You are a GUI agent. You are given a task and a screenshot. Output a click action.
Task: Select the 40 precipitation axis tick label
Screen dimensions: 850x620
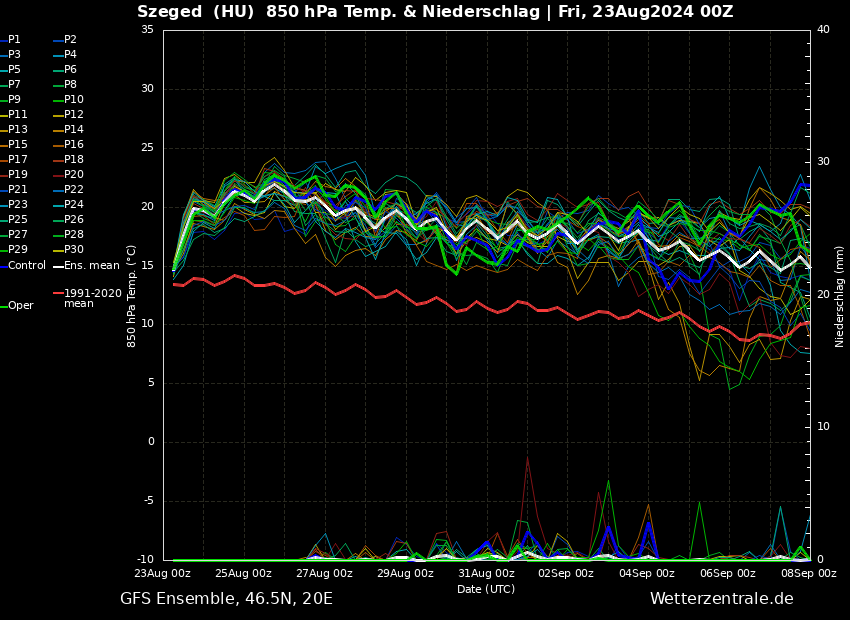(x=823, y=30)
